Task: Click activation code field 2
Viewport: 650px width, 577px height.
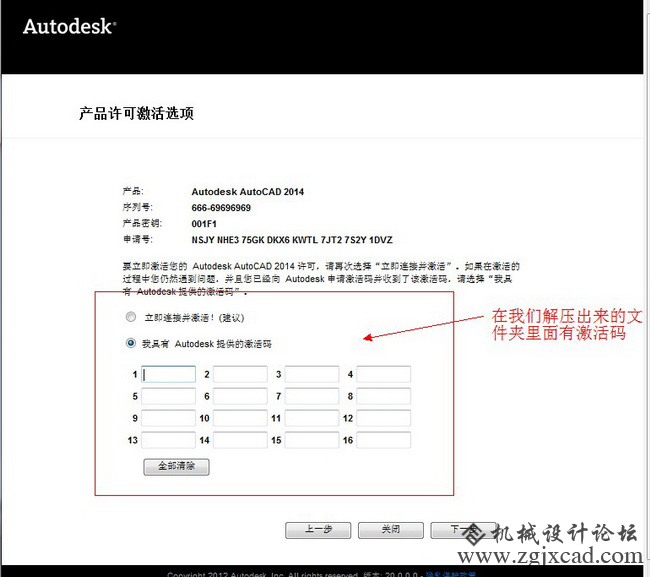Action: tap(240, 374)
